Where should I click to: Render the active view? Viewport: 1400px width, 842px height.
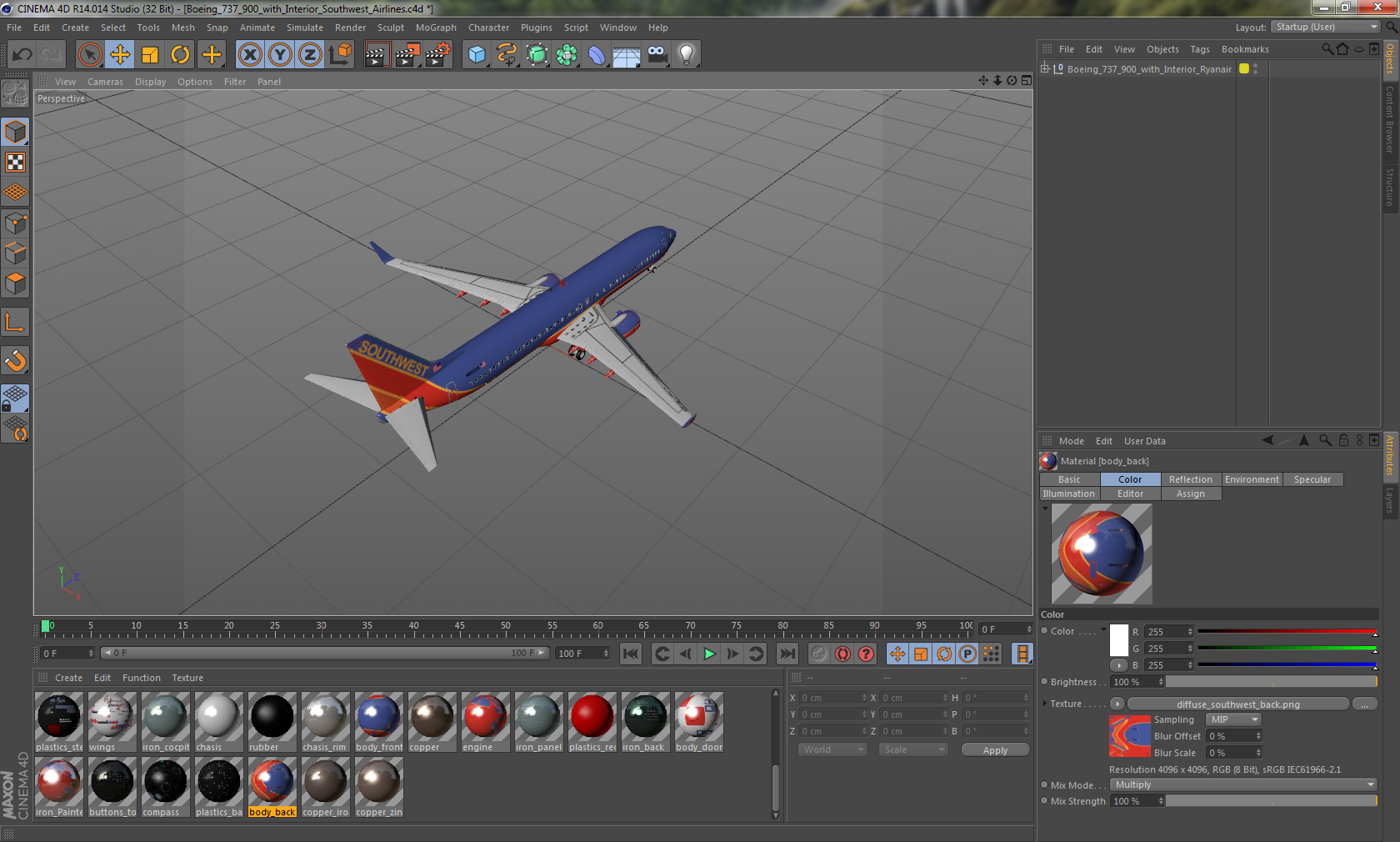(x=377, y=55)
